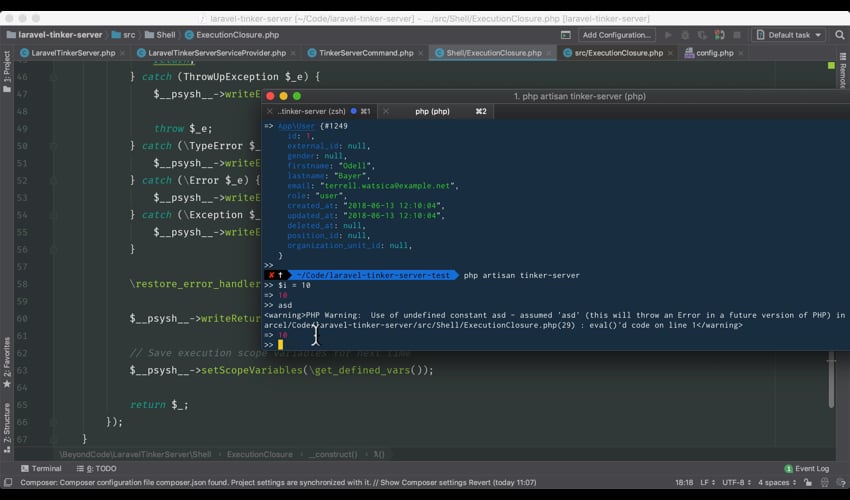Open the Structure sidebar tool button

pos(7,428)
